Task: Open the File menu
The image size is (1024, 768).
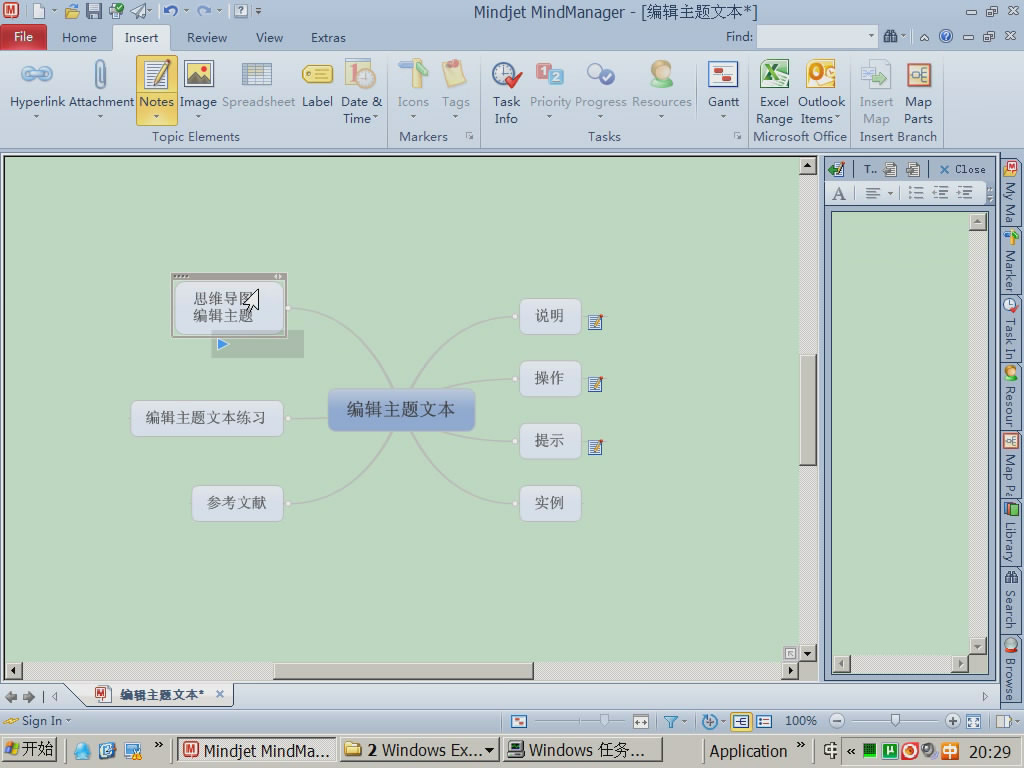Action: [x=24, y=37]
